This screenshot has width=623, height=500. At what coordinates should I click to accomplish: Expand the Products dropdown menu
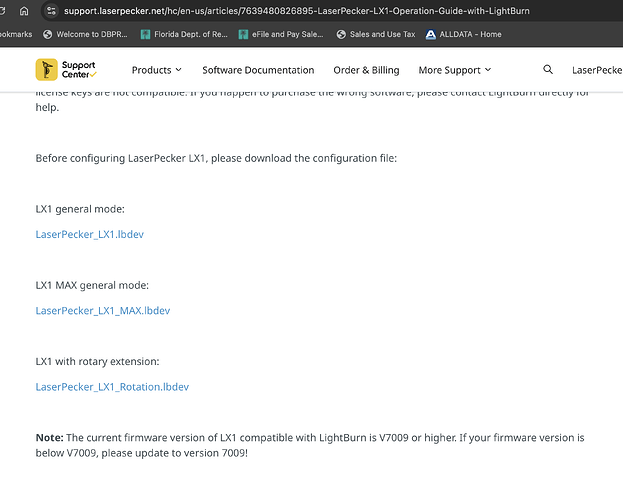pyautogui.click(x=156, y=70)
